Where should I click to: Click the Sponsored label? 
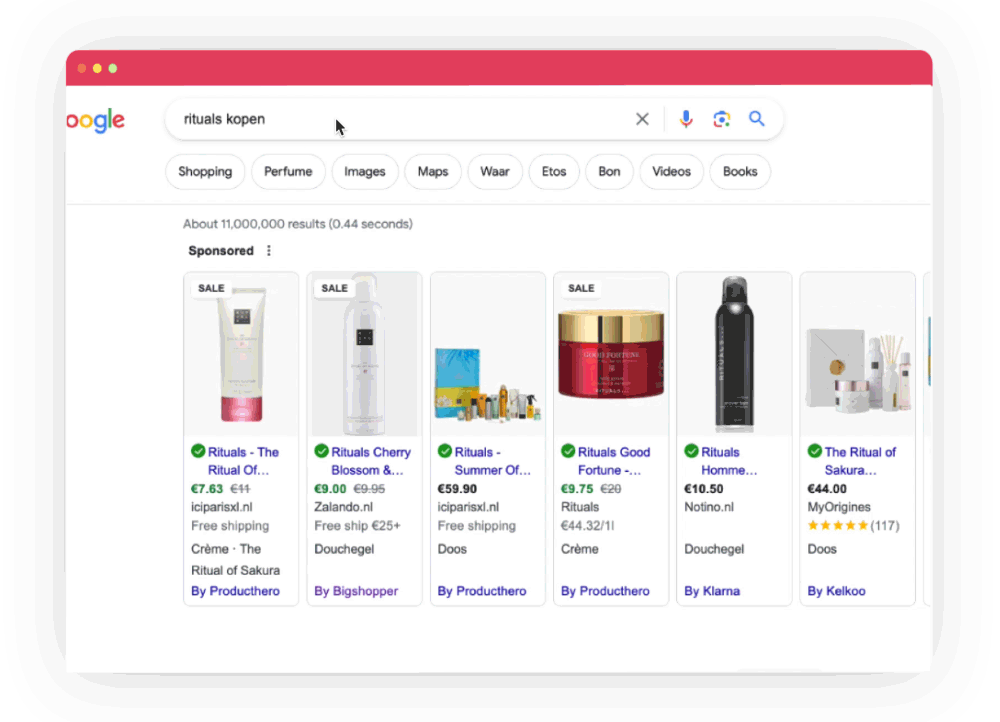click(x=221, y=251)
